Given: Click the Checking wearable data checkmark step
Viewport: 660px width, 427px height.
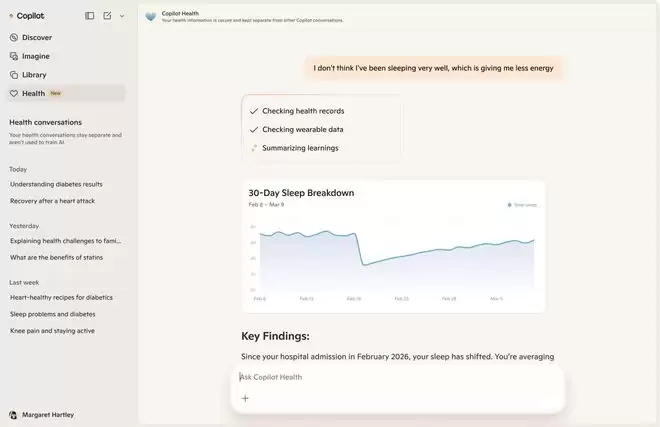Looking at the screenshot, I should click(254, 129).
